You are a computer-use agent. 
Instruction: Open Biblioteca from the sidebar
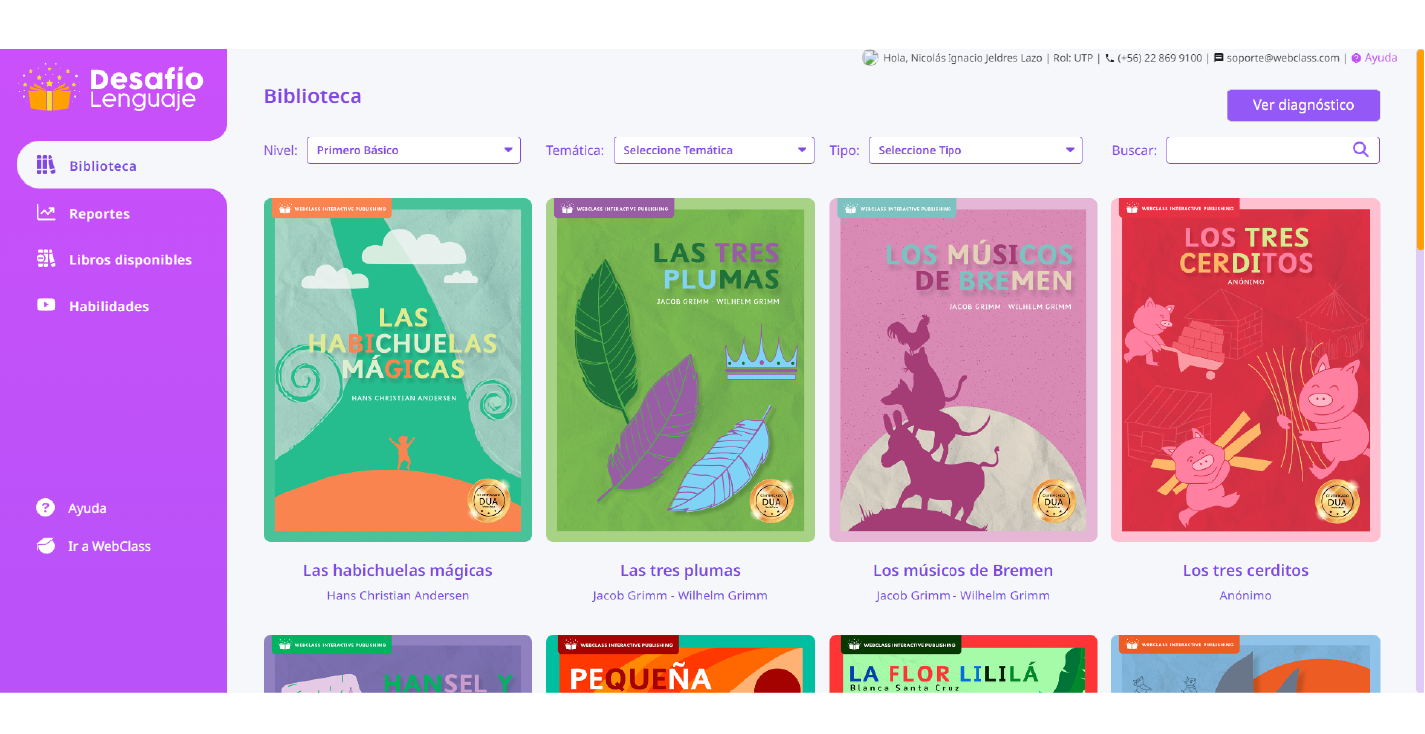click(x=122, y=166)
